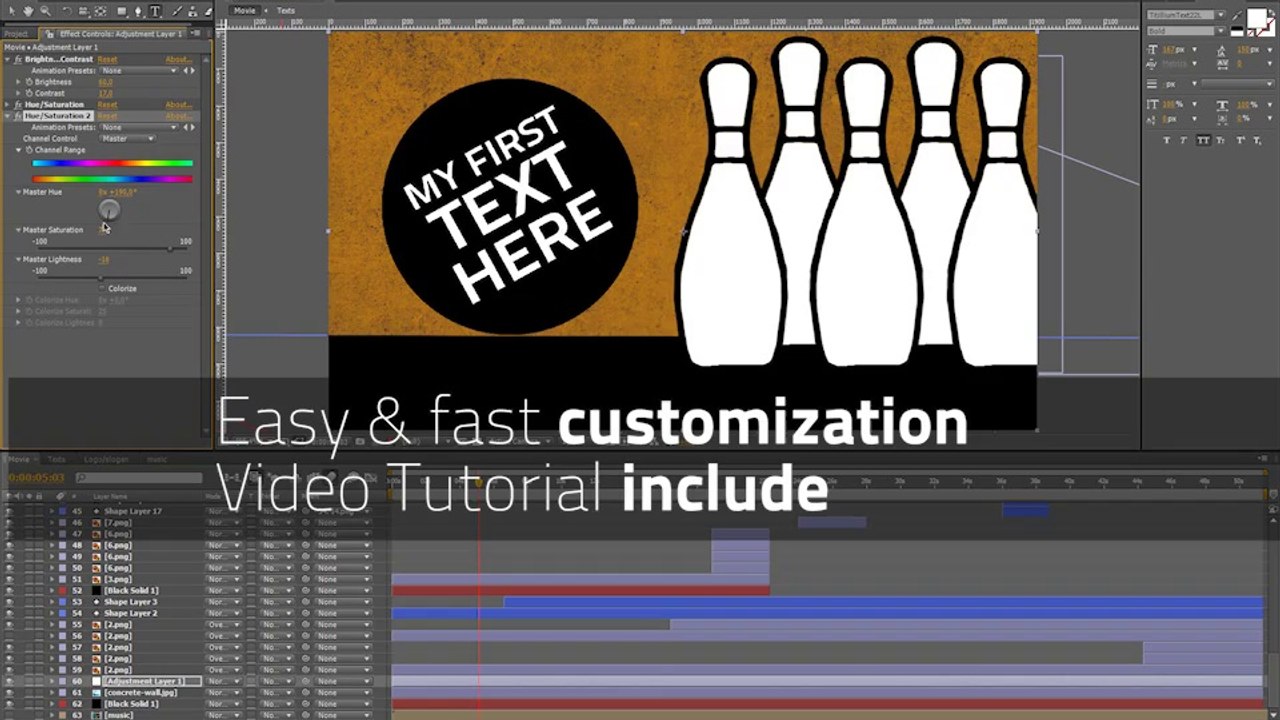The height and width of the screenshot is (720, 1280).
Task: Hide Black Solid 1 layer 52
Action: pyautogui.click(x=9, y=590)
